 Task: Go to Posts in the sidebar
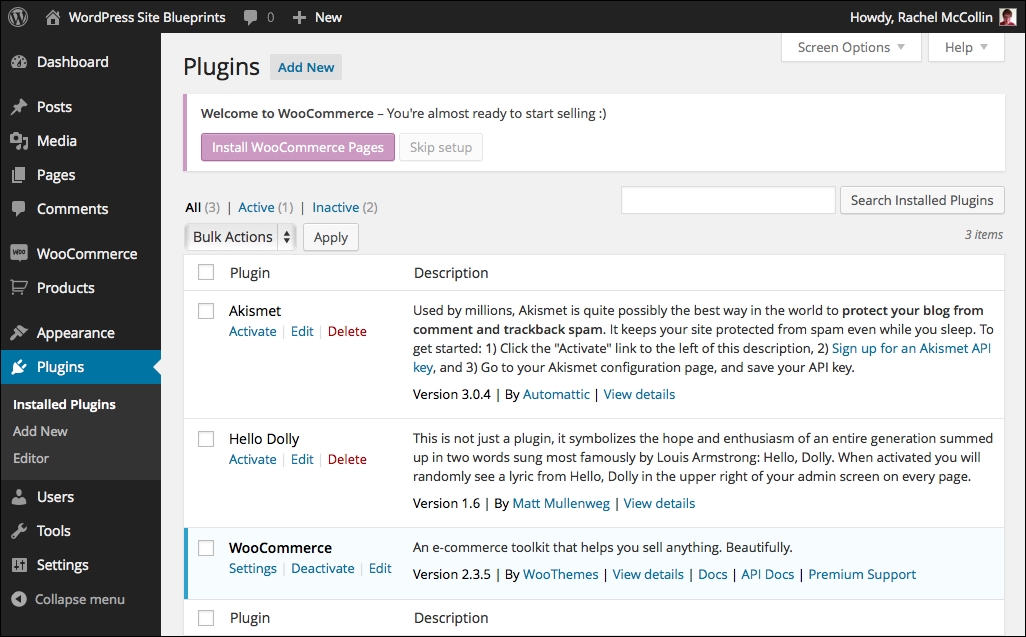(x=54, y=107)
